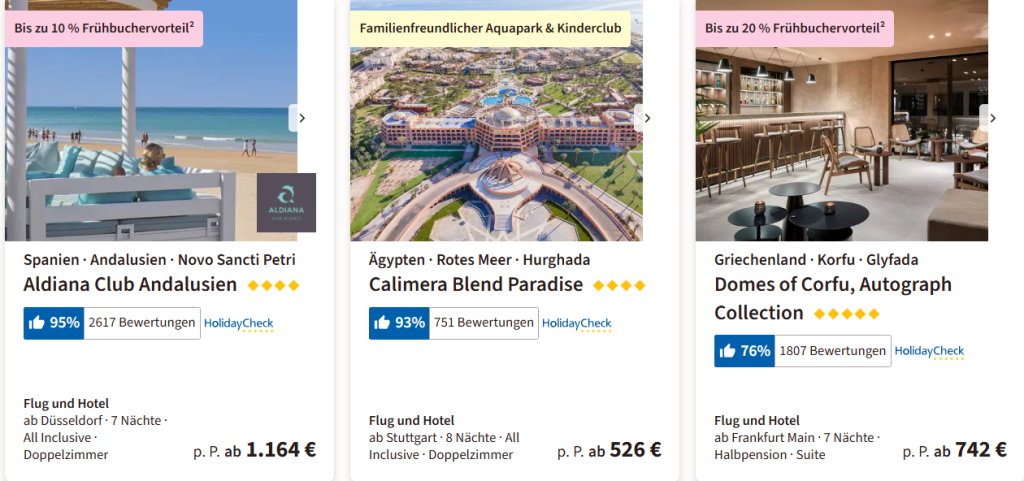Image resolution: width=1024 pixels, height=481 pixels.
Task: View the 2617 Bewertungen reviews
Action: (141, 323)
